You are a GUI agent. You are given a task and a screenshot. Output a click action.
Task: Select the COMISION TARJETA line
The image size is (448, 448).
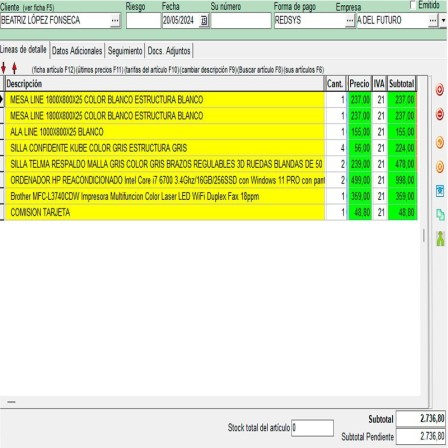point(211,212)
